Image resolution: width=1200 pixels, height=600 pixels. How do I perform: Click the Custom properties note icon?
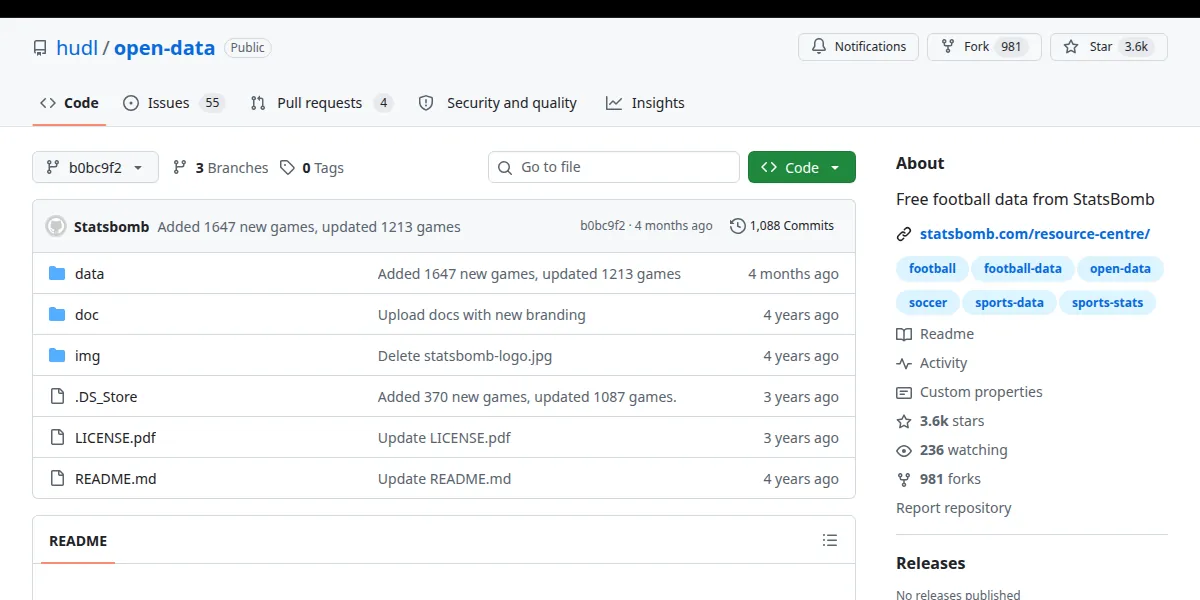click(904, 392)
